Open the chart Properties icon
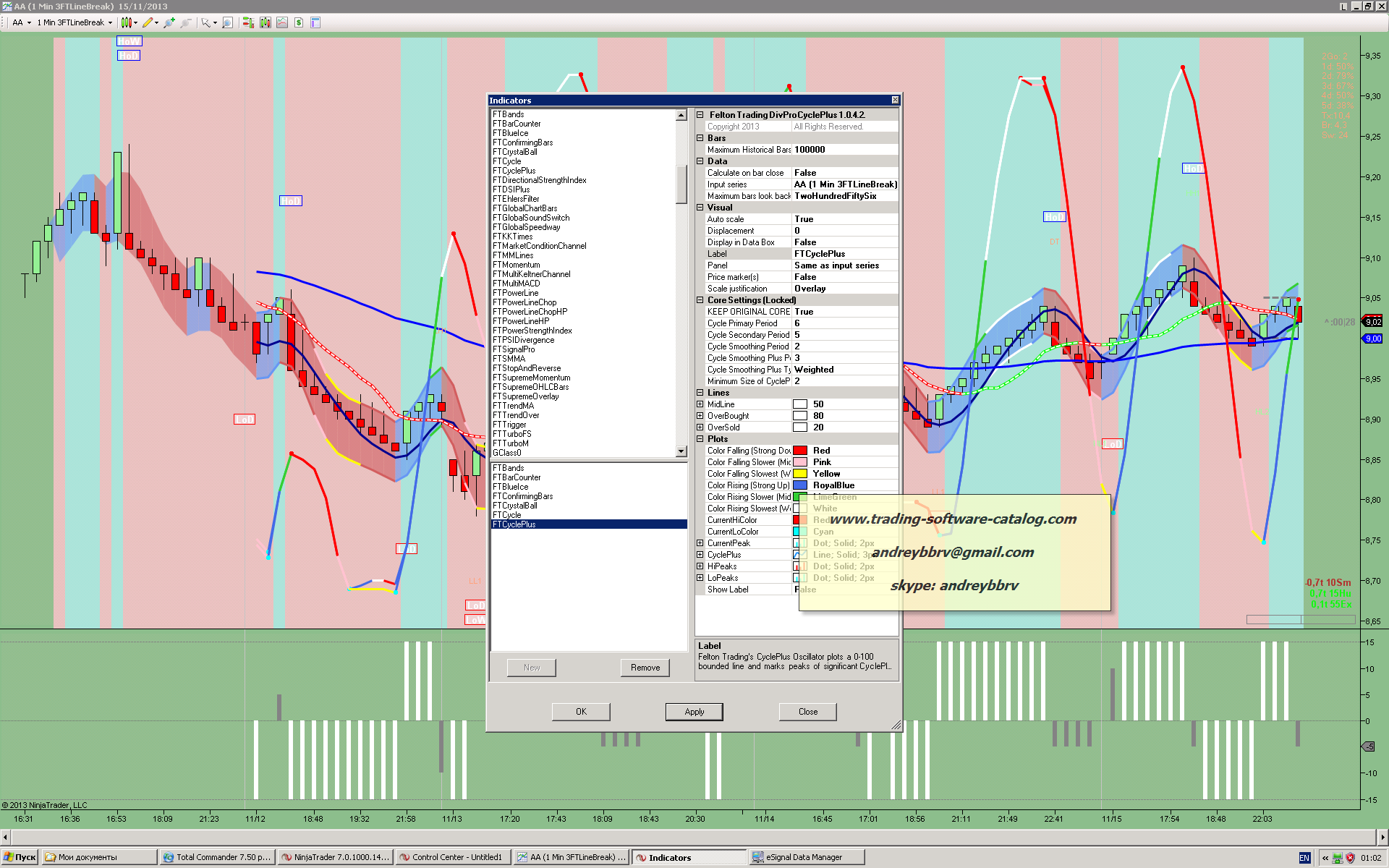 pyautogui.click(x=315, y=22)
